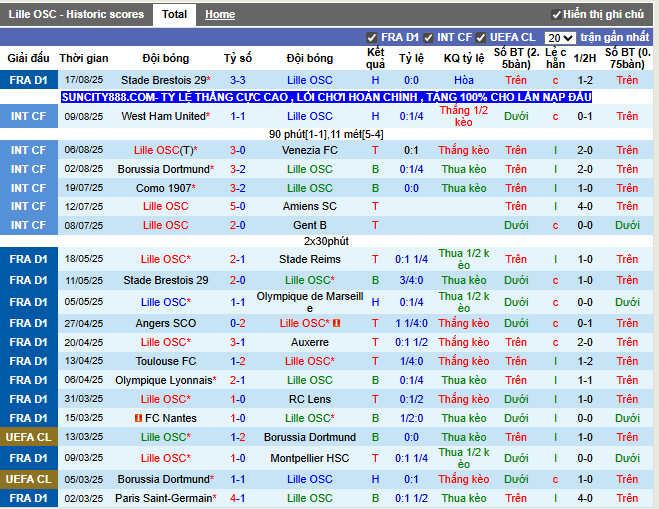Open Stade Brestois 29 team on 17/08/25 row
659x509 pixels.
coord(163,80)
